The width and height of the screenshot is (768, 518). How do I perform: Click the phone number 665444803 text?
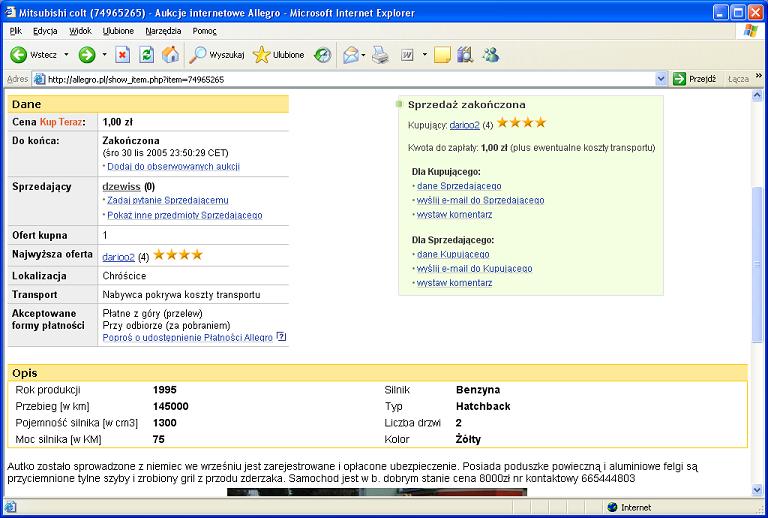pyautogui.click(x=608, y=478)
